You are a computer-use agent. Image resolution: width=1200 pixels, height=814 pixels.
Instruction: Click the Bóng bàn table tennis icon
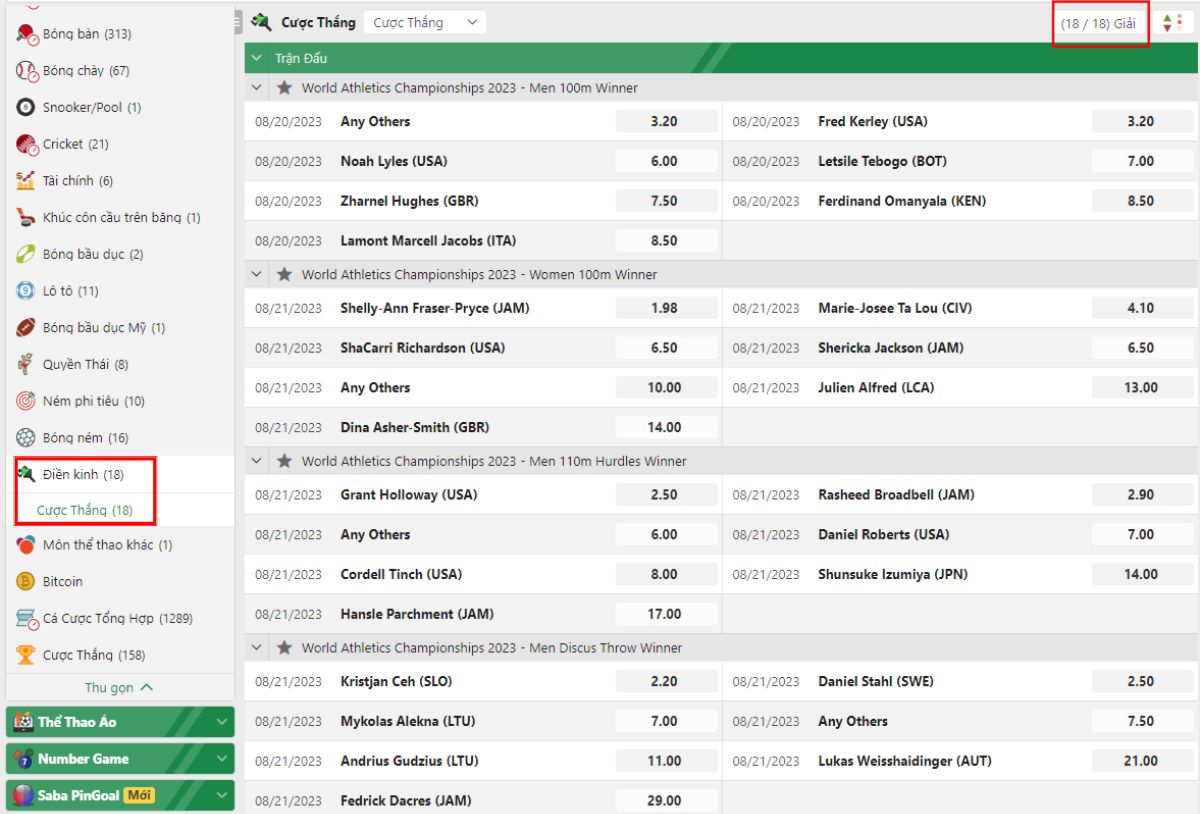click(x=26, y=34)
